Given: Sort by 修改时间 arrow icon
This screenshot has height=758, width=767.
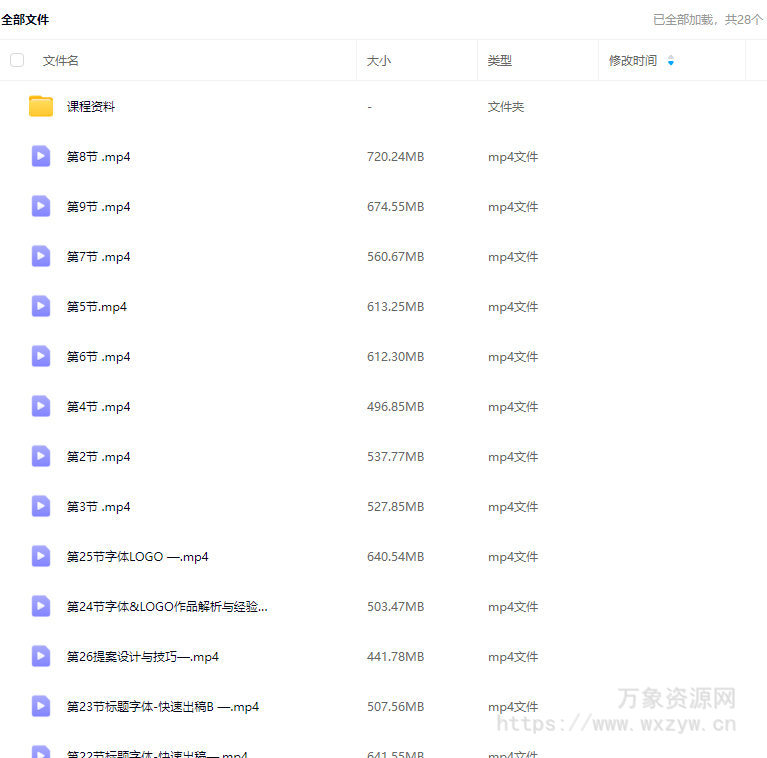Looking at the screenshot, I should [671, 61].
